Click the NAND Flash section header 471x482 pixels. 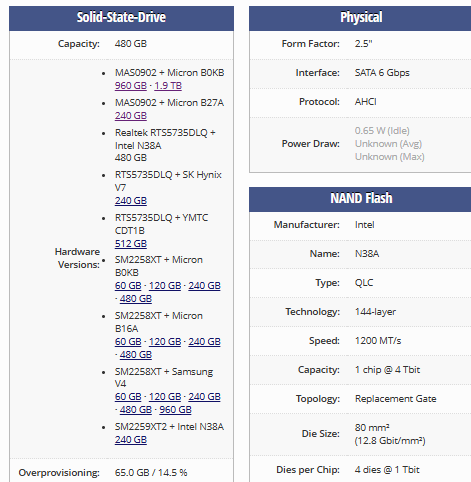point(360,199)
